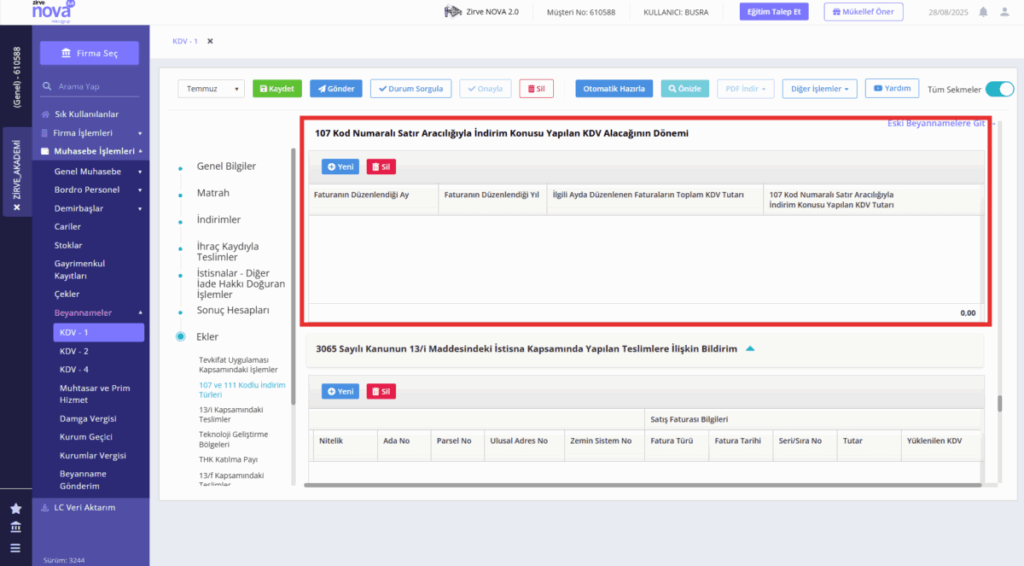
Task: Open Sık Kullanılanlar in sidebar
Action: (86, 114)
